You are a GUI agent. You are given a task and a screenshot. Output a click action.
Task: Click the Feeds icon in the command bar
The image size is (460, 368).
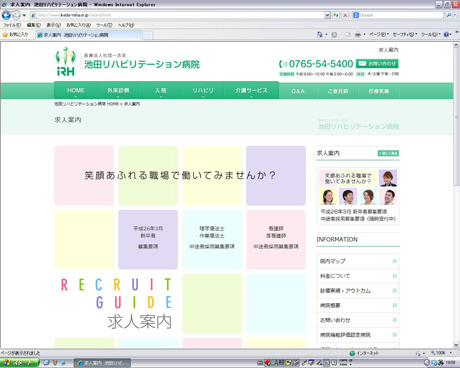[334, 34]
